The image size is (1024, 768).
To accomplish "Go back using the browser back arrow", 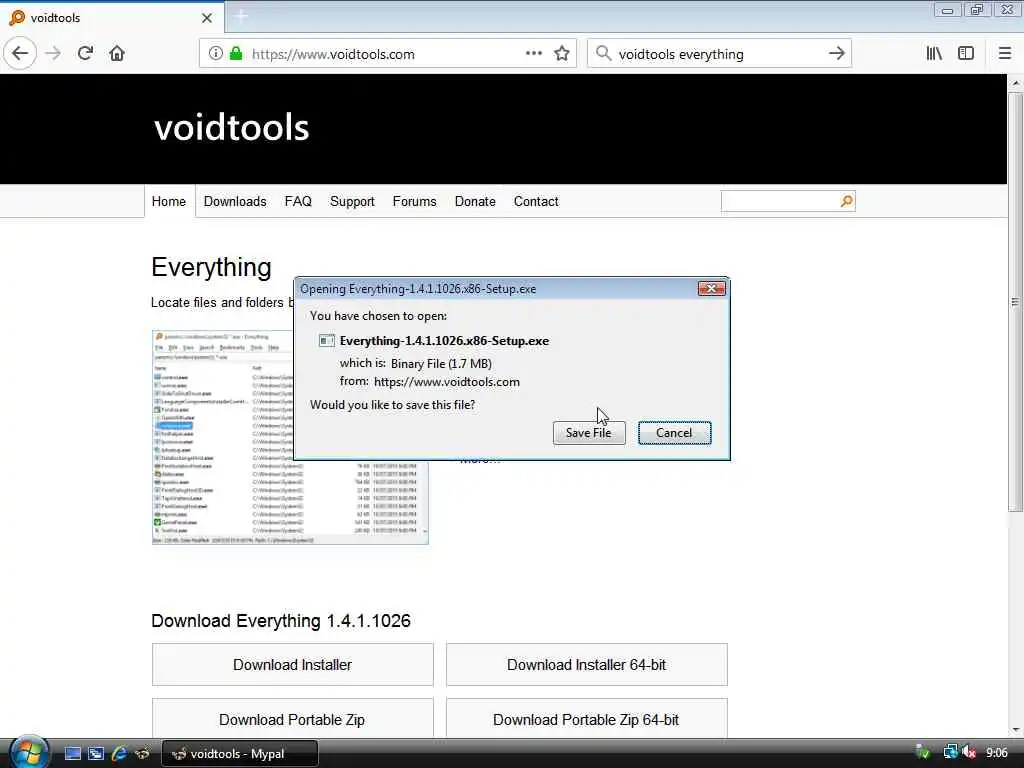I will (x=20, y=54).
